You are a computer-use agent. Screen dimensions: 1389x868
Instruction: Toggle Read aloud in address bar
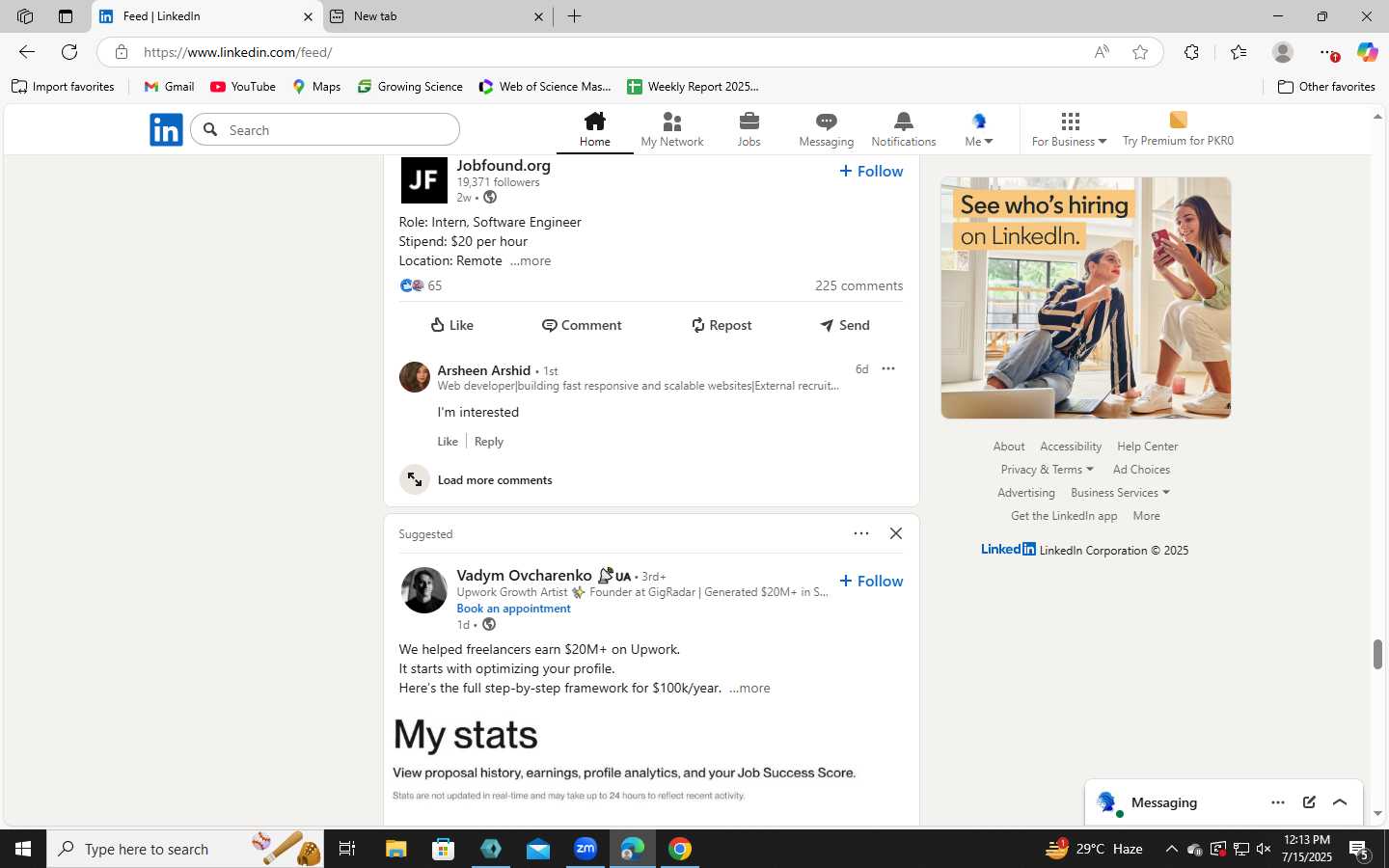(x=1102, y=52)
